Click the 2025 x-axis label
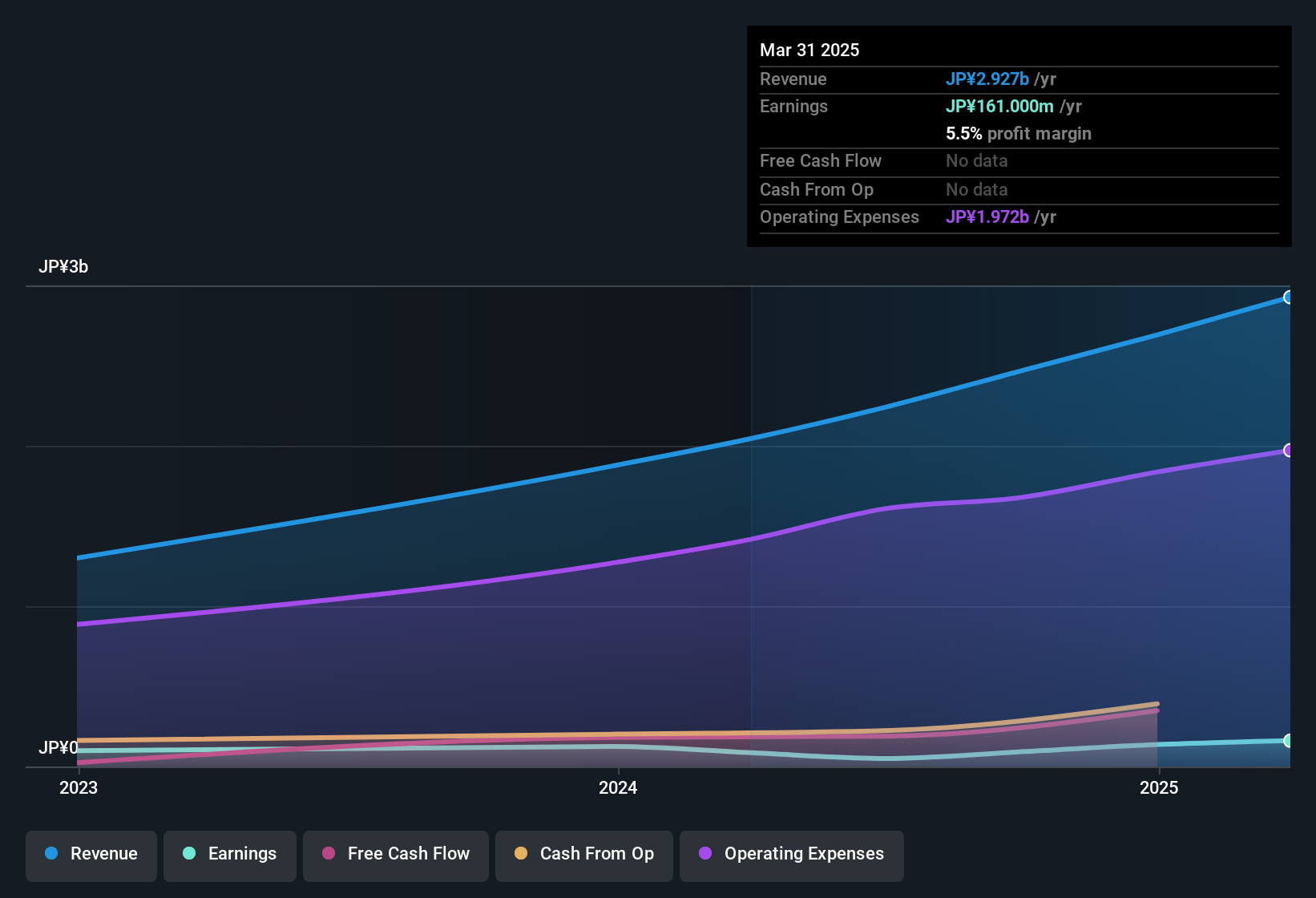Image resolution: width=1316 pixels, height=898 pixels. [1159, 787]
